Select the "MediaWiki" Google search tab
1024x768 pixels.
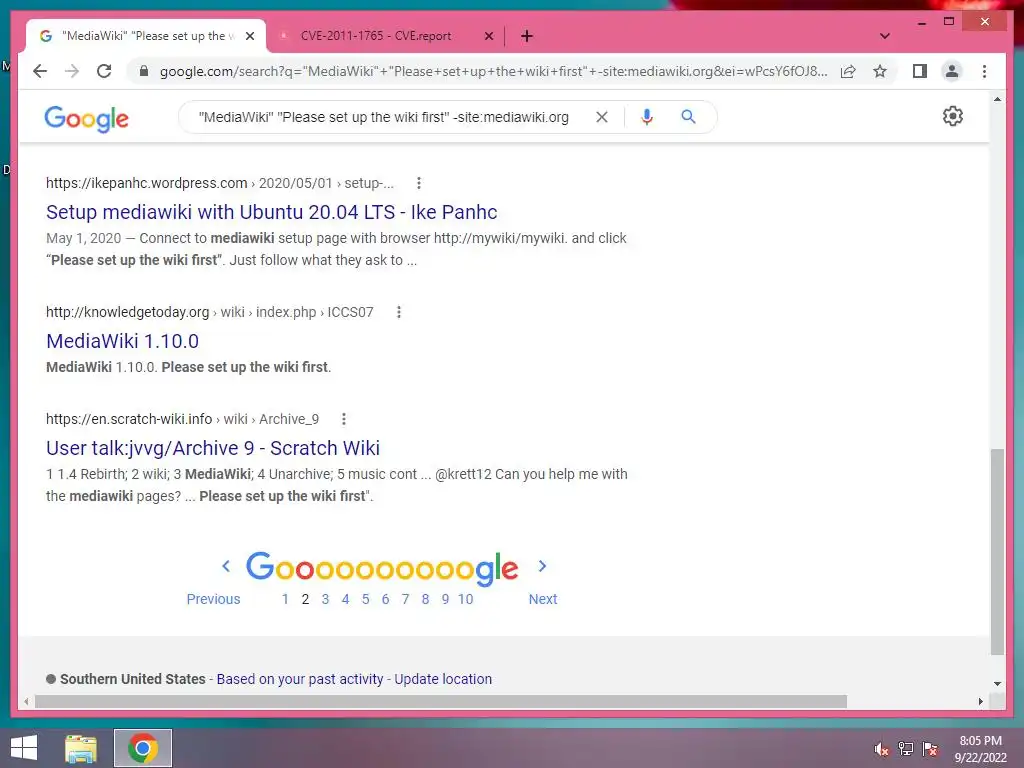tap(148, 36)
